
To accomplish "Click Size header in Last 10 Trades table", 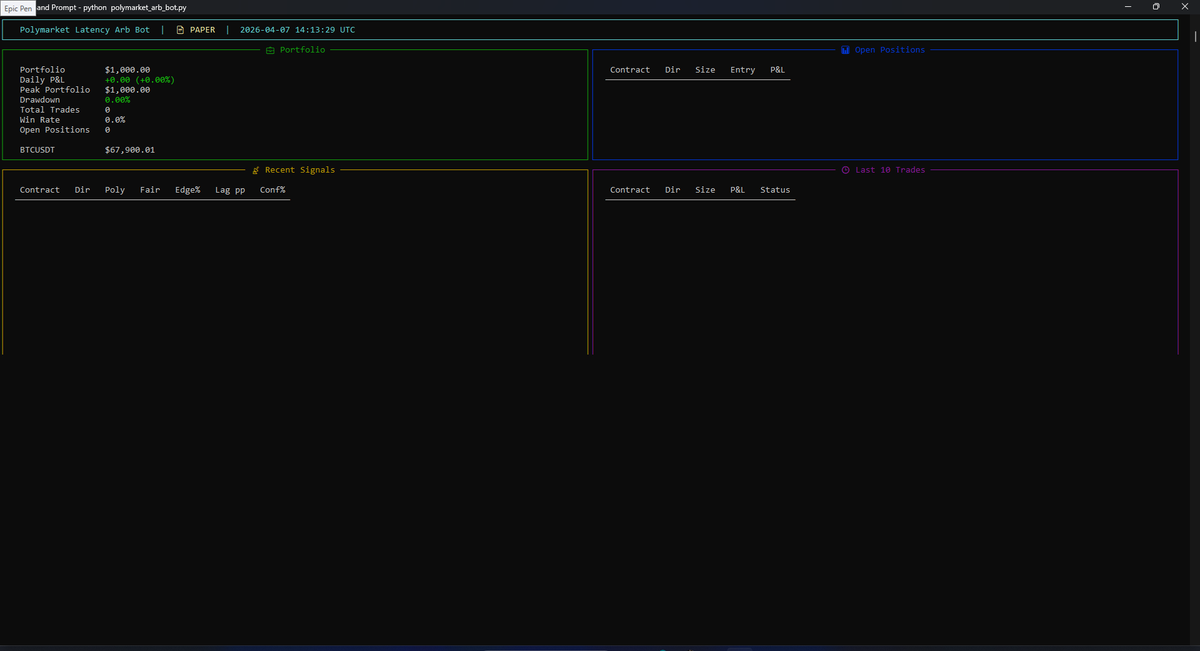I will [x=705, y=190].
